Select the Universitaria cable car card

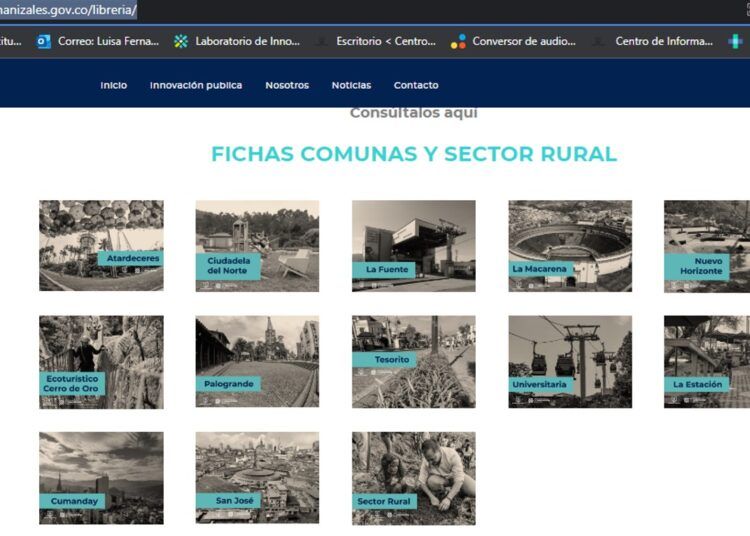[x=570, y=361]
